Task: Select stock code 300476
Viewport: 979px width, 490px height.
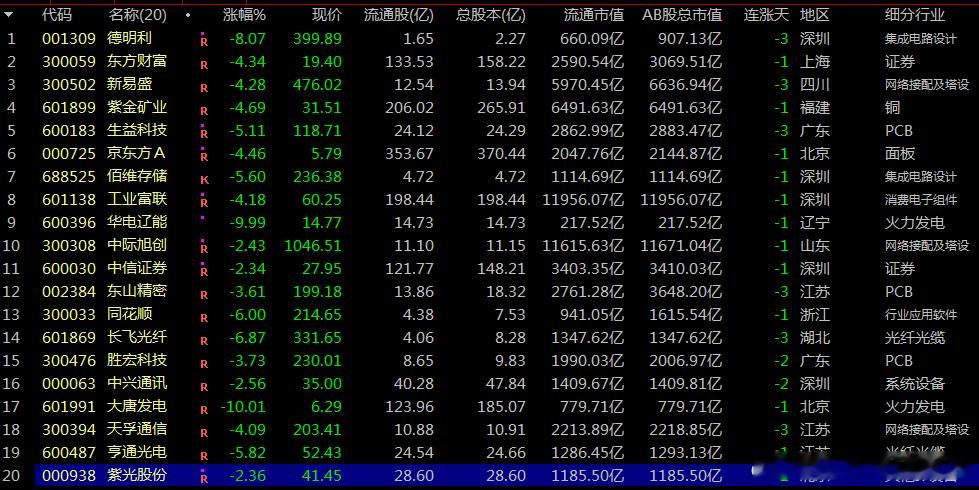Action: click(x=69, y=361)
